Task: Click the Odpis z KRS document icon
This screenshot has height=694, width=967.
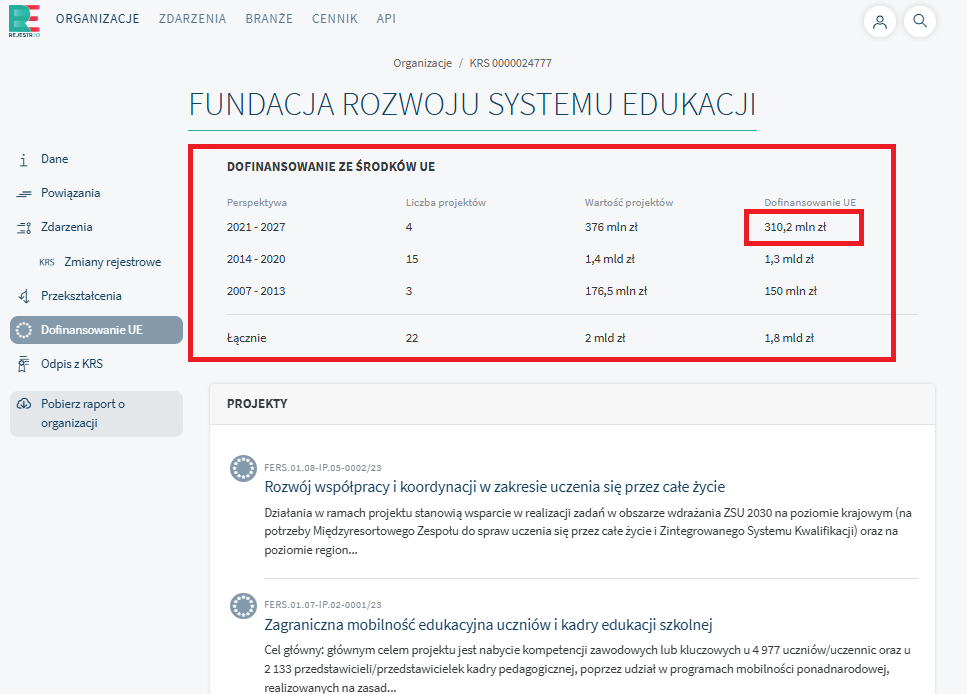Action: click(23, 364)
